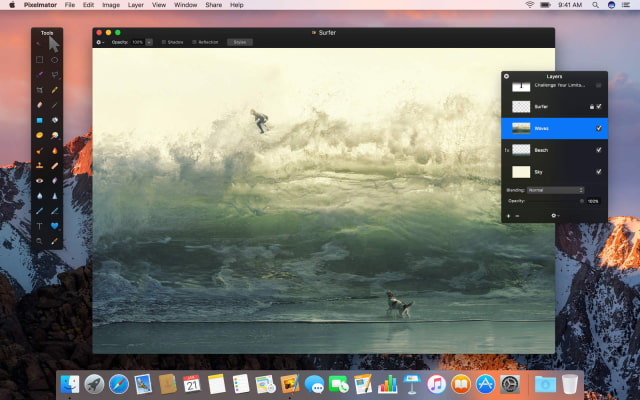
Task: Click the Styles button
Action: pos(240,42)
